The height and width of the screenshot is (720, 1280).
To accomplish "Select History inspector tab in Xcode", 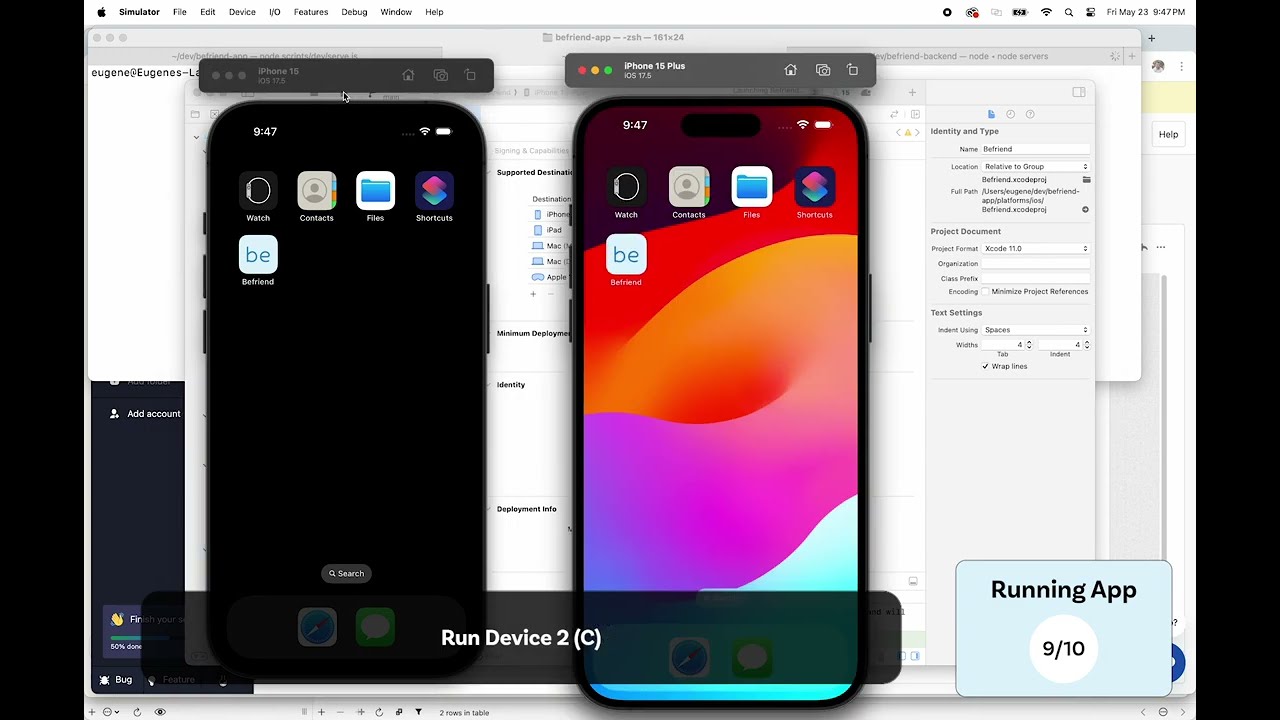I will pyautogui.click(x=1010, y=114).
